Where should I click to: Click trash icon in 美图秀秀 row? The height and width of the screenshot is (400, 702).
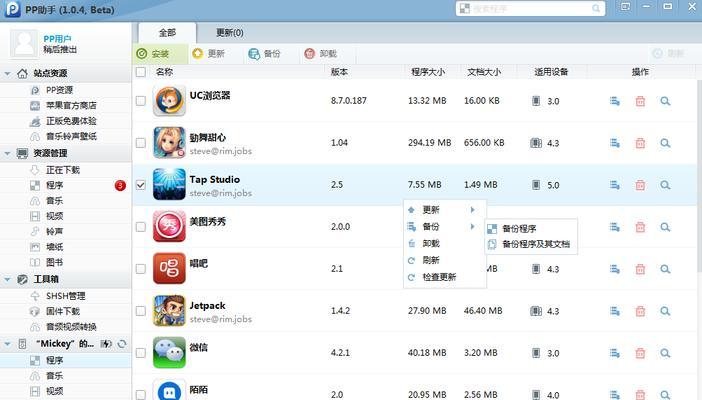640,227
